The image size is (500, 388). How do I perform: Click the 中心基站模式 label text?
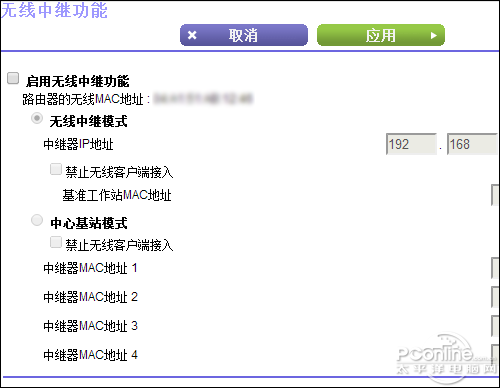click(89, 223)
